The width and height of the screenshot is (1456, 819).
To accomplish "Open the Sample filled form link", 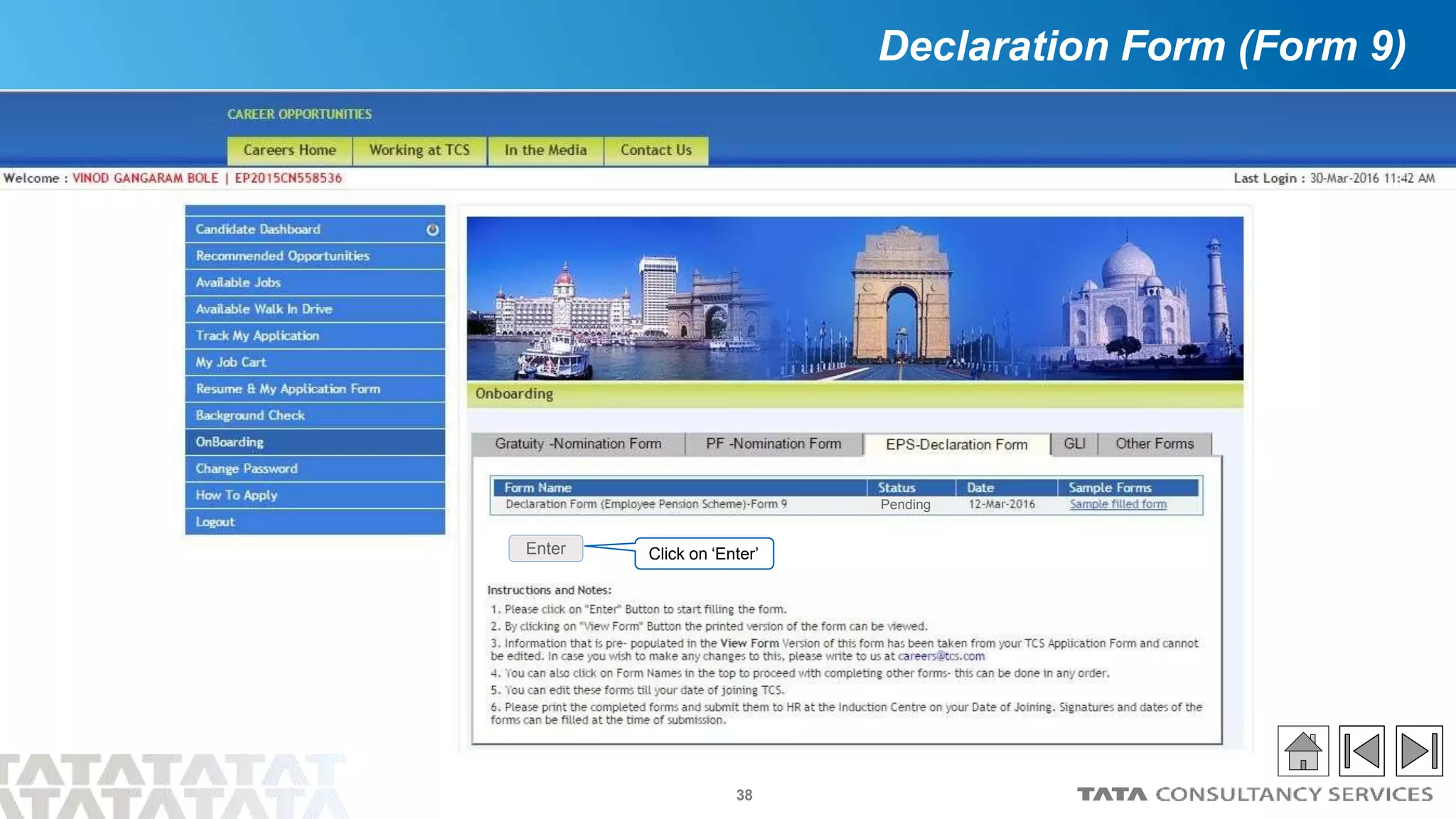I will click(1118, 504).
